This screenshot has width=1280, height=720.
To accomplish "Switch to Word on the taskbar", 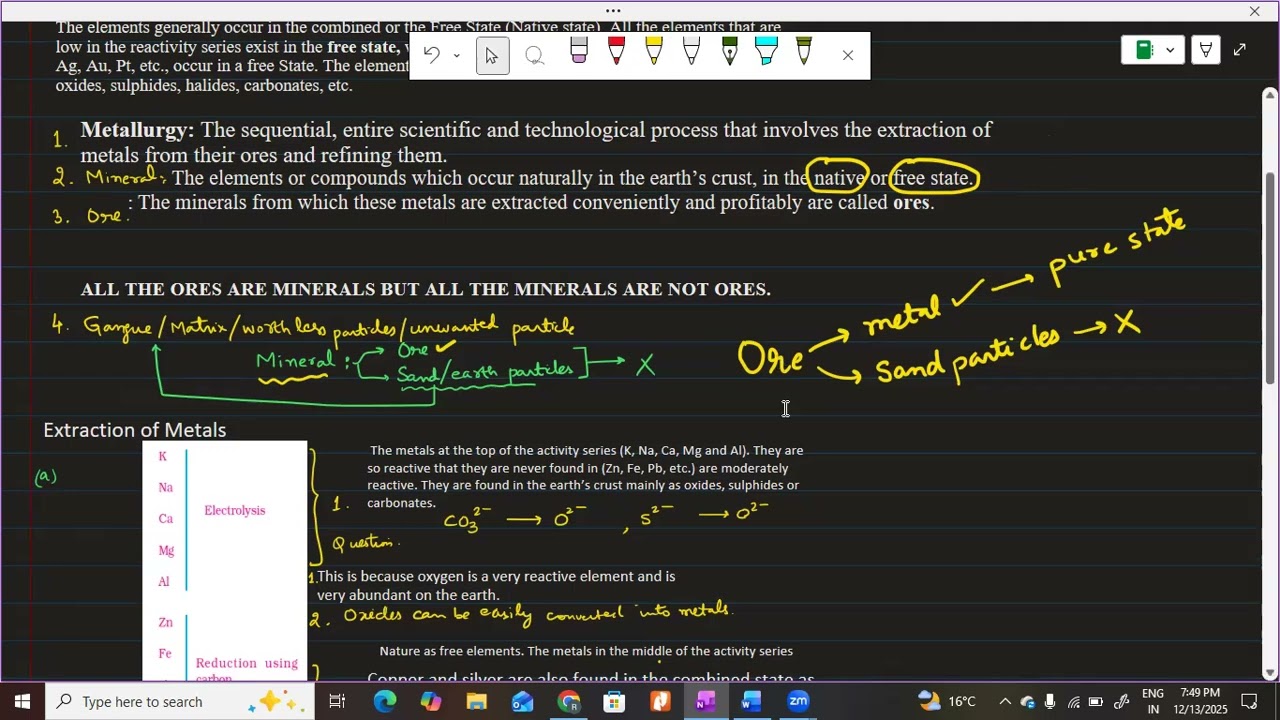I will (x=752, y=702).
